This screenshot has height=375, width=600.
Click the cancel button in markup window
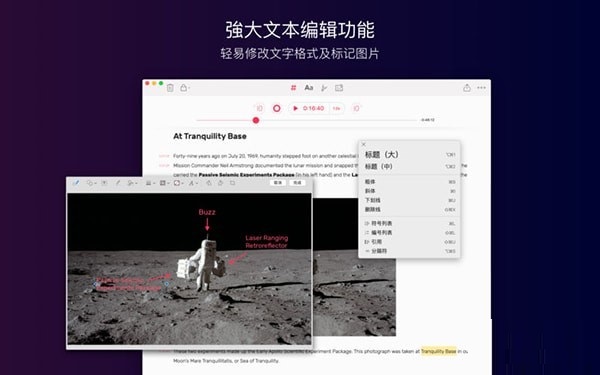[x=278, y=183]
